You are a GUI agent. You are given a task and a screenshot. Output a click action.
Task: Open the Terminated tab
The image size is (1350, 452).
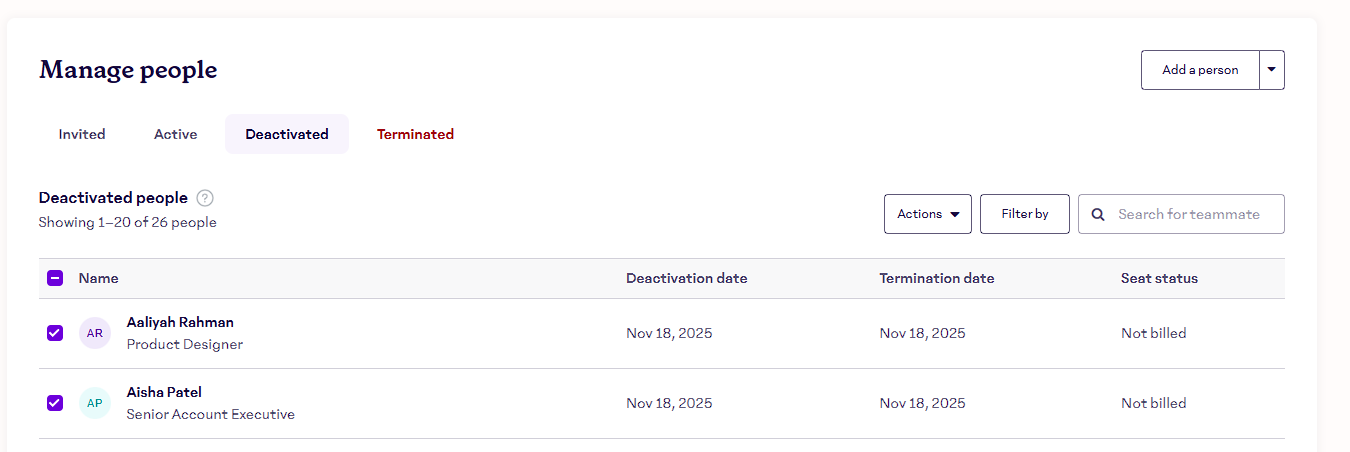pyautogui.click(x=415, y=134)
